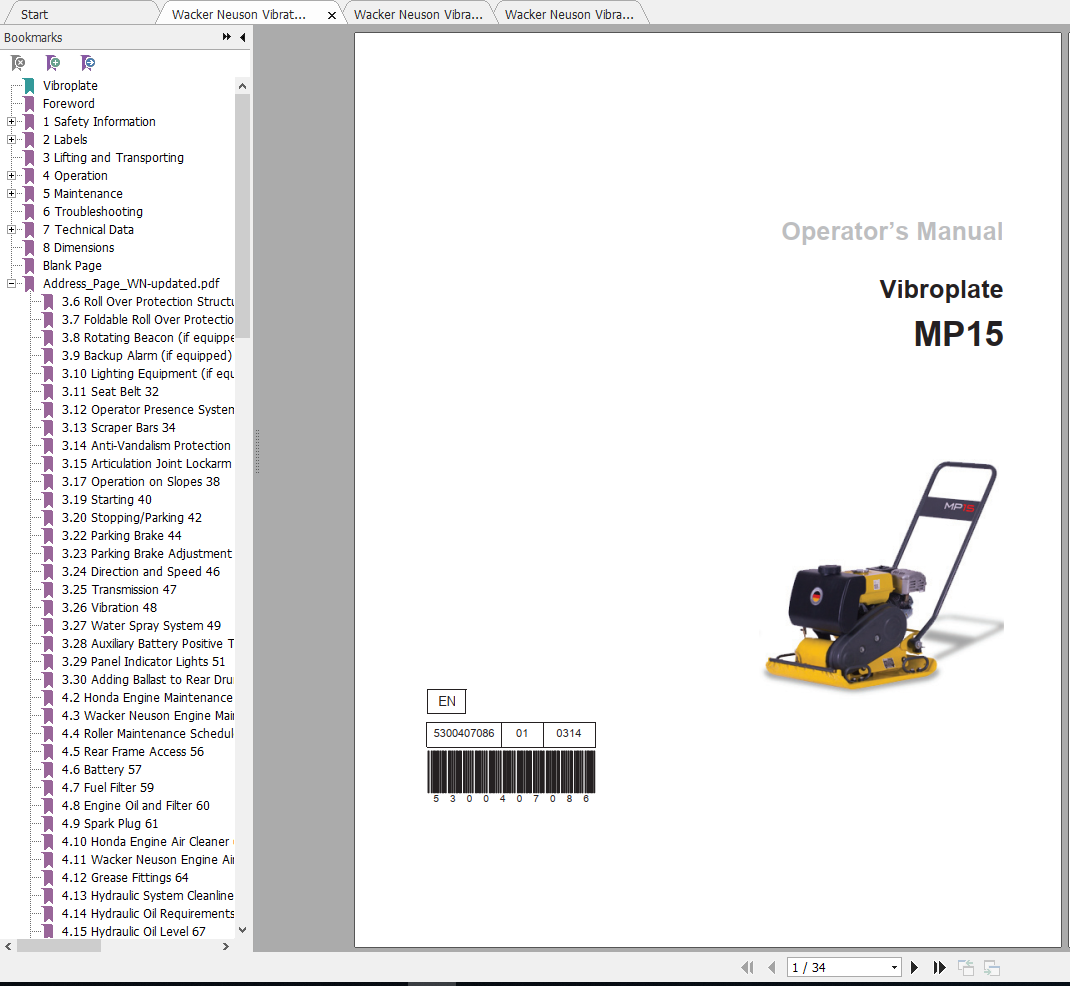The height and width of the screenshot is (986, 1070).
Task: Open the Blank Page bookmark
Action: [72, 265]
